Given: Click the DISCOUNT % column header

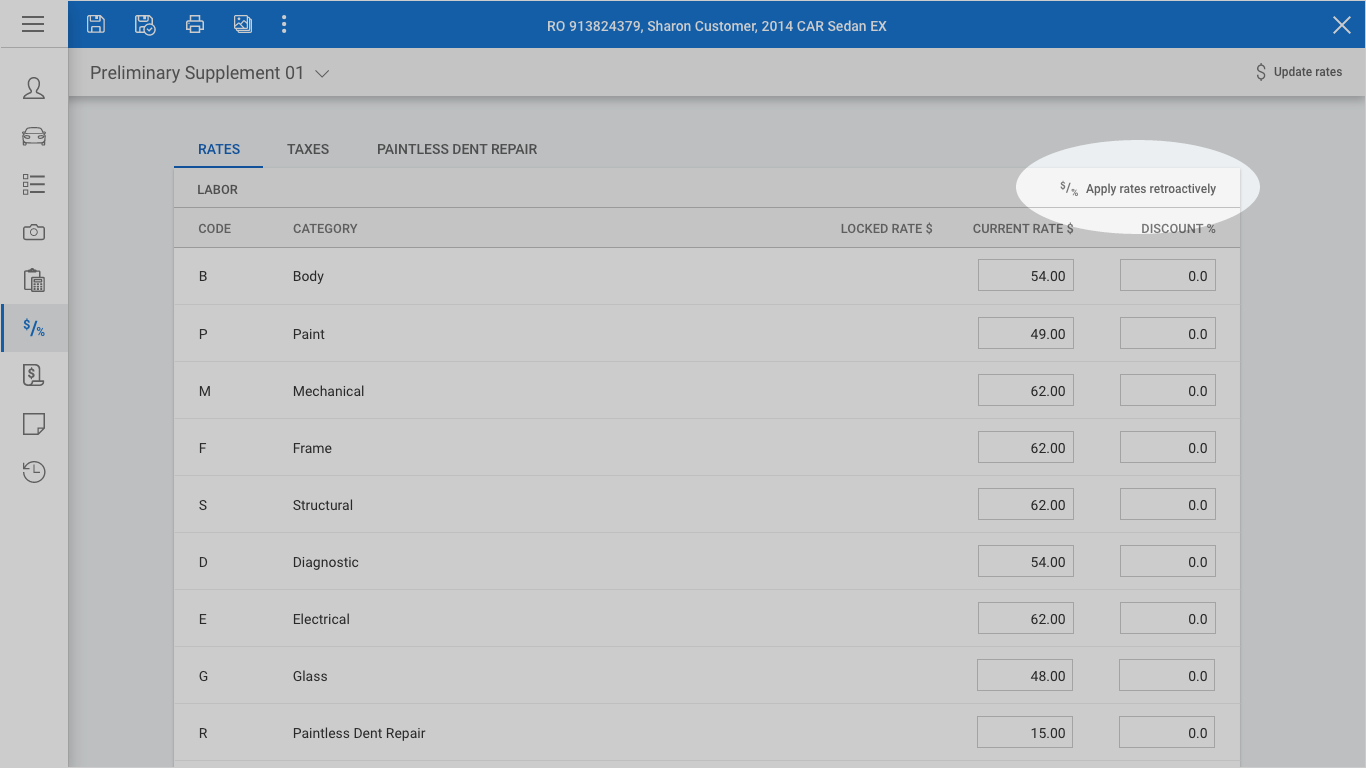Looking at the screenshot, I should coord(1178,229).
